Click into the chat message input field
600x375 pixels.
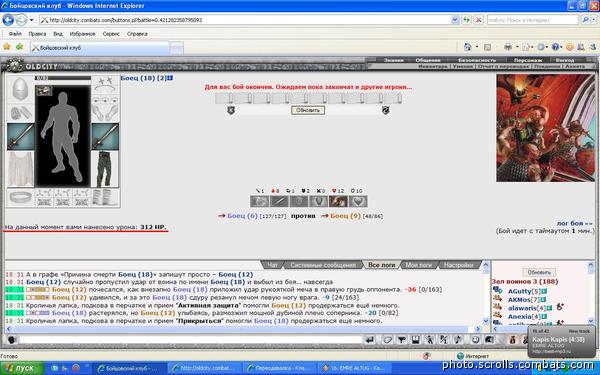(x=190, y=340)
